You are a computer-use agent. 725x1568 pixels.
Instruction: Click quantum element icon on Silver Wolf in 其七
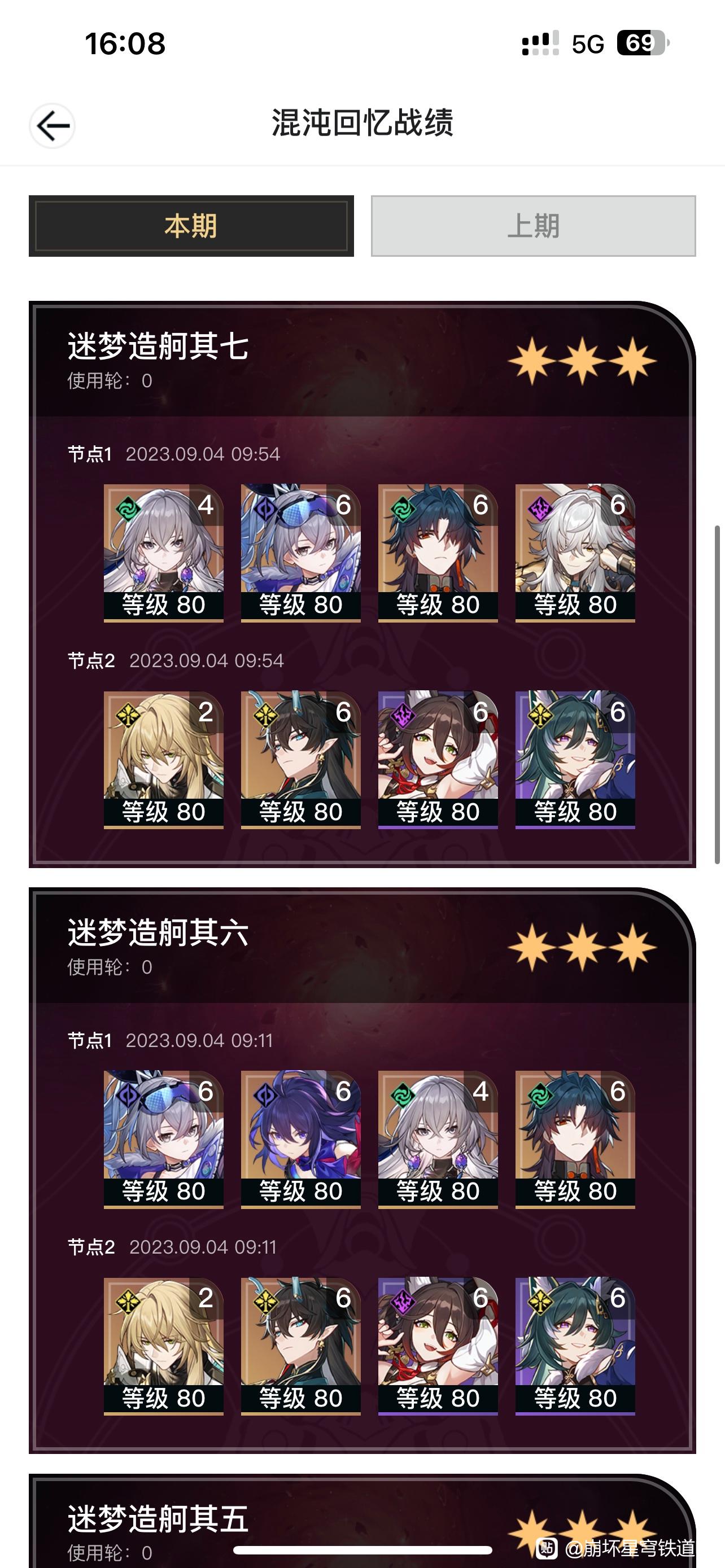(265, 509)
